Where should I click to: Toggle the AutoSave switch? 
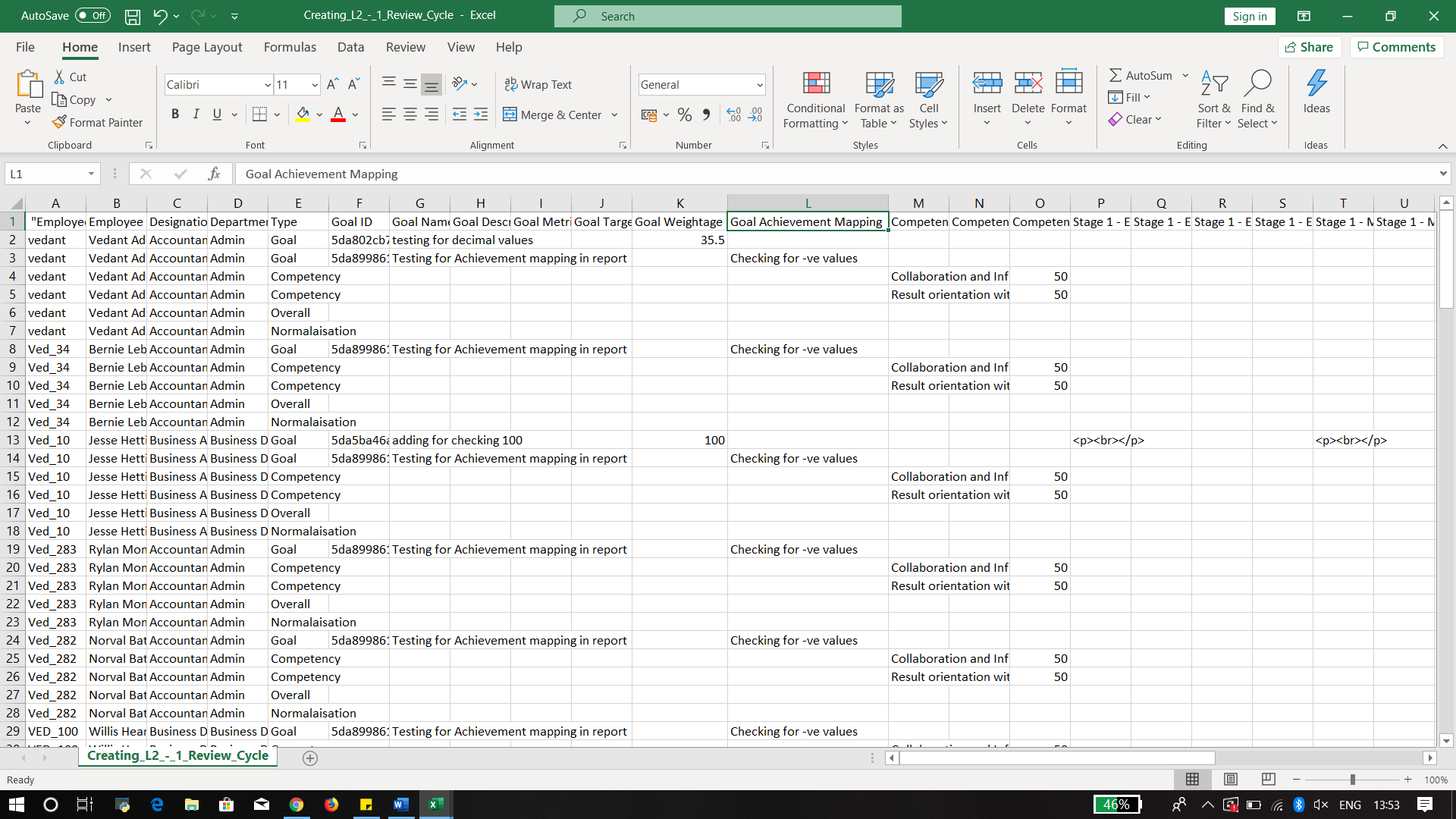[x=93, y=15]
